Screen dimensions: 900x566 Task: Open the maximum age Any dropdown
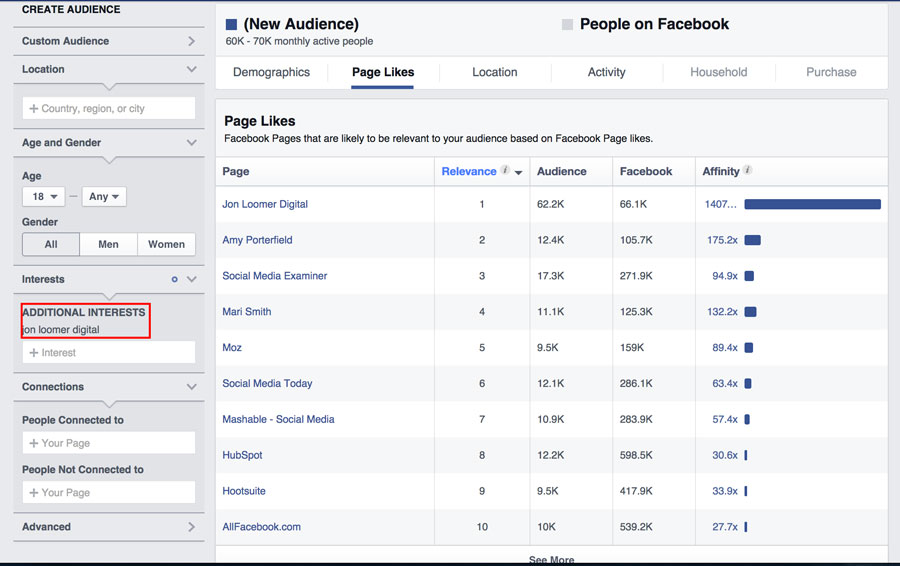click(x=104, y=196)
